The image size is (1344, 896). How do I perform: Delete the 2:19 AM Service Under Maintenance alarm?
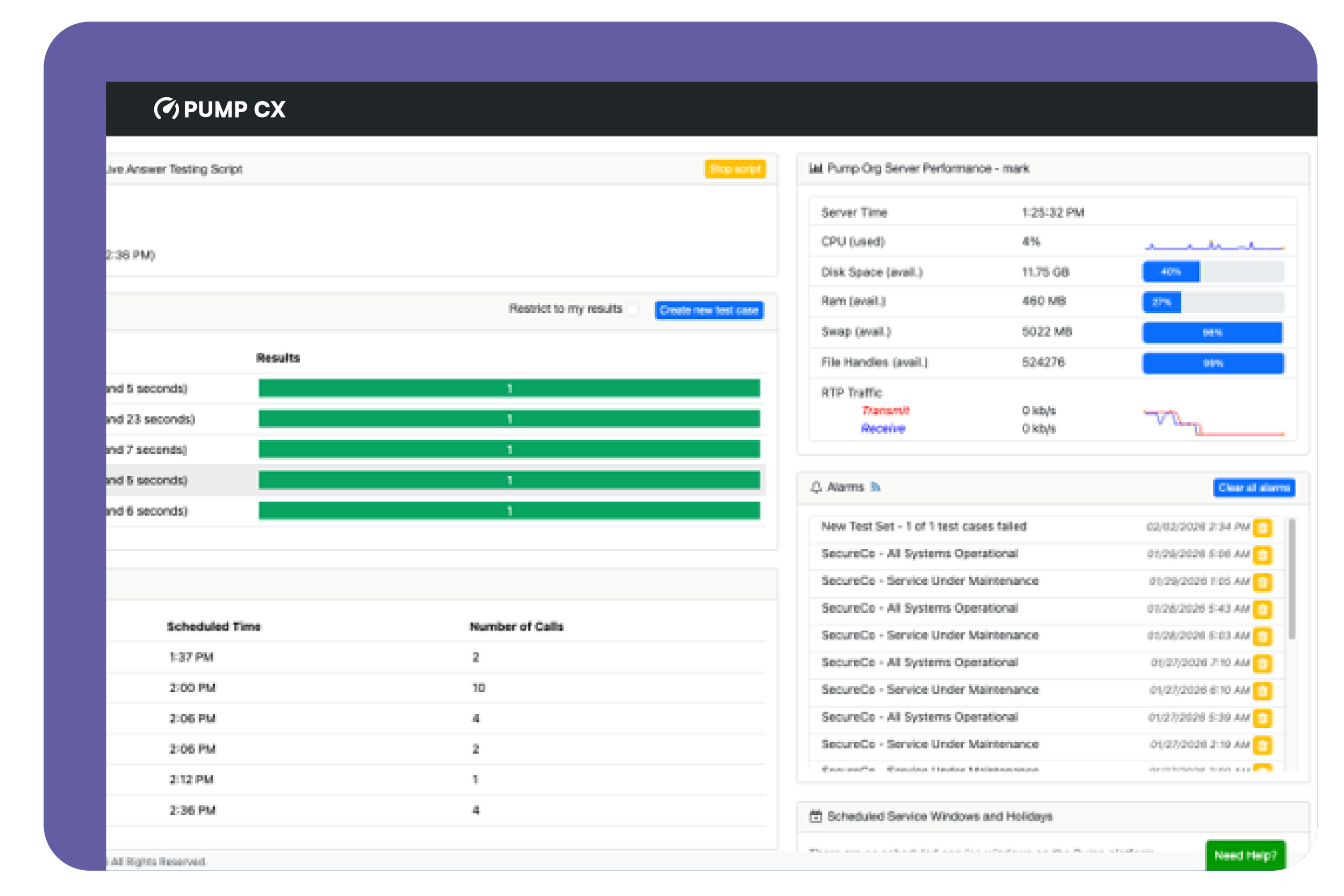pyautogui.click(x=1262, y=745)
